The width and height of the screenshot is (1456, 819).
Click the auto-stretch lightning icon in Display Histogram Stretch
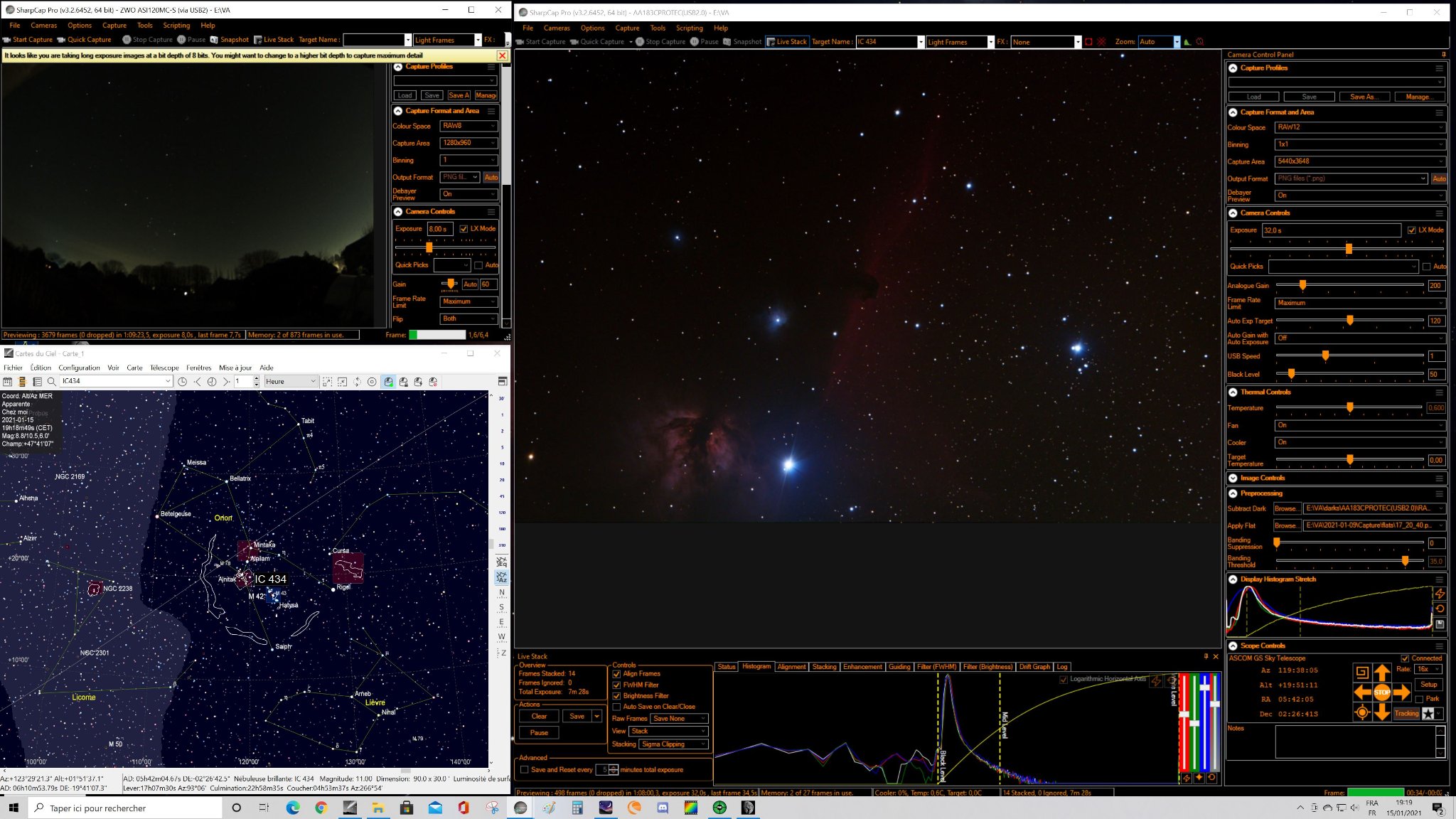click(1440, 594)
